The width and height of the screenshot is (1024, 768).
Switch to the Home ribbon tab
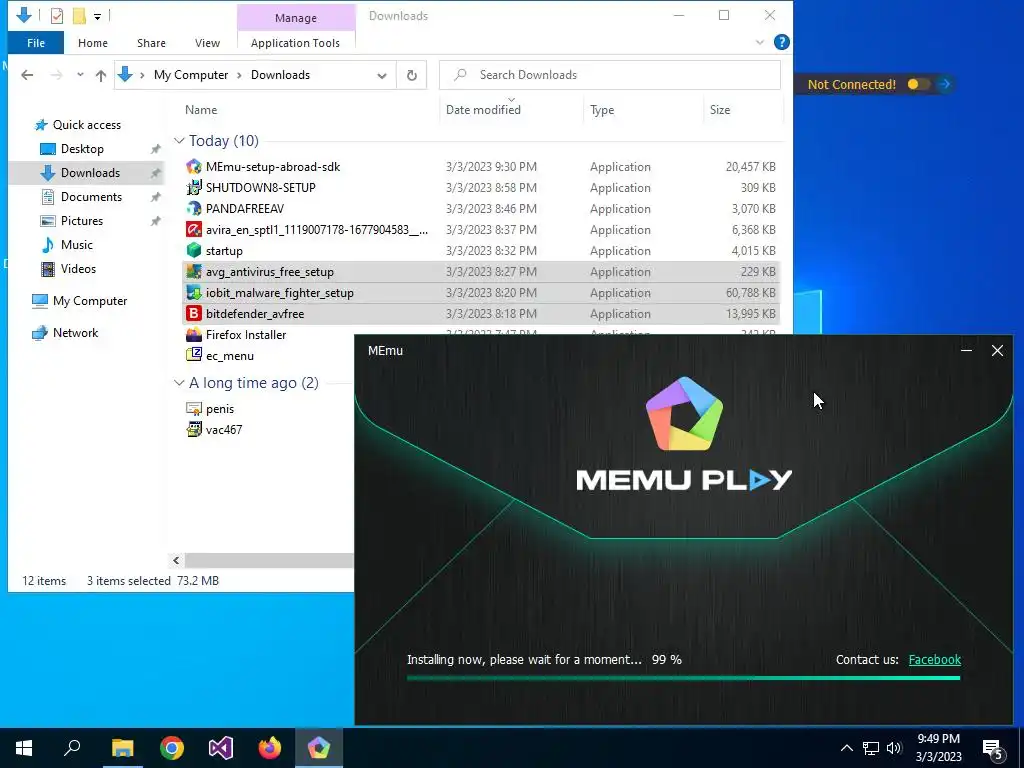point(93,43)
